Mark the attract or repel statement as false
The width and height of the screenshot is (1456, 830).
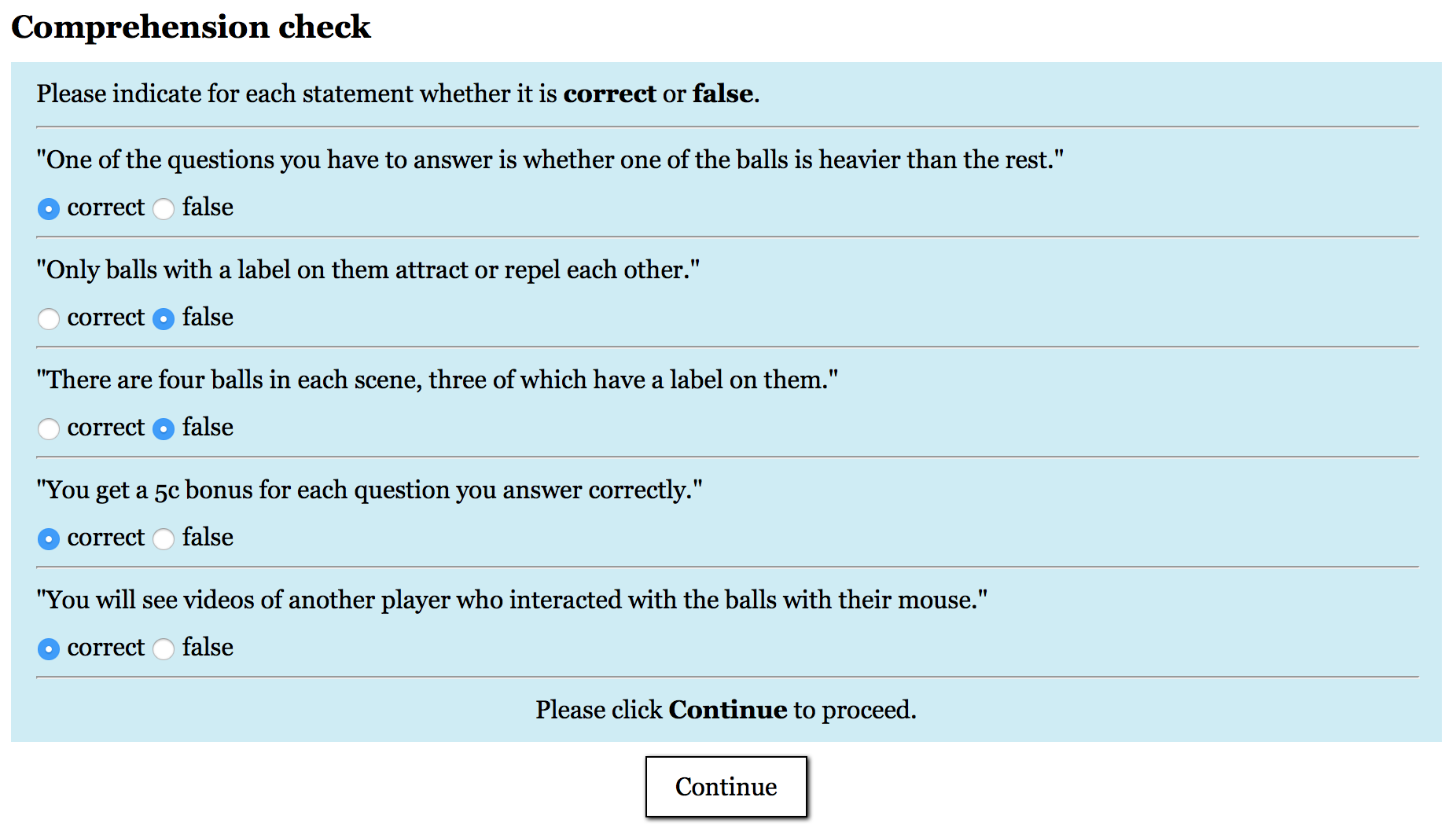click(x=164, y=318)
